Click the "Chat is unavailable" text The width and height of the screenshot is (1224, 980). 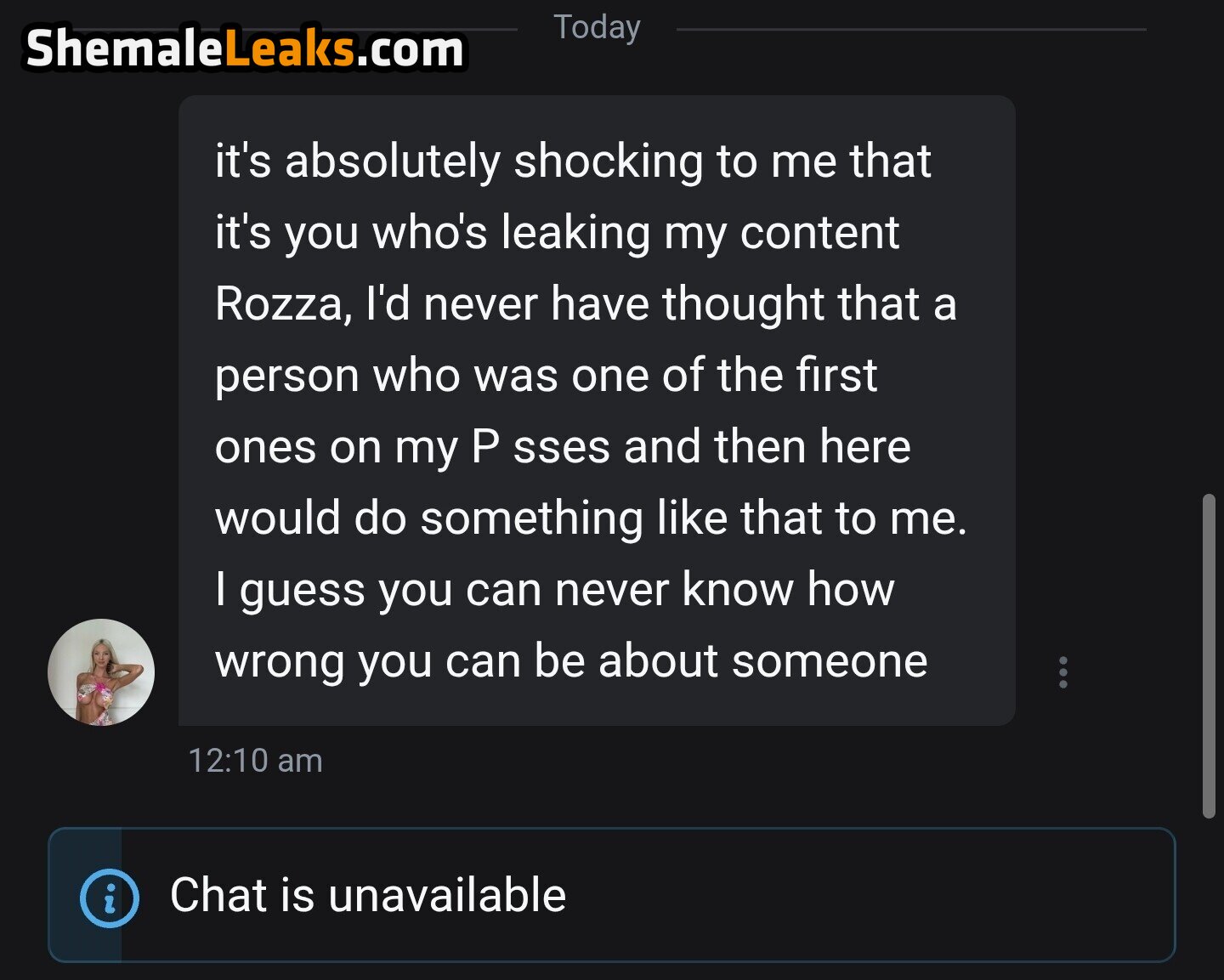coord(367,895)
